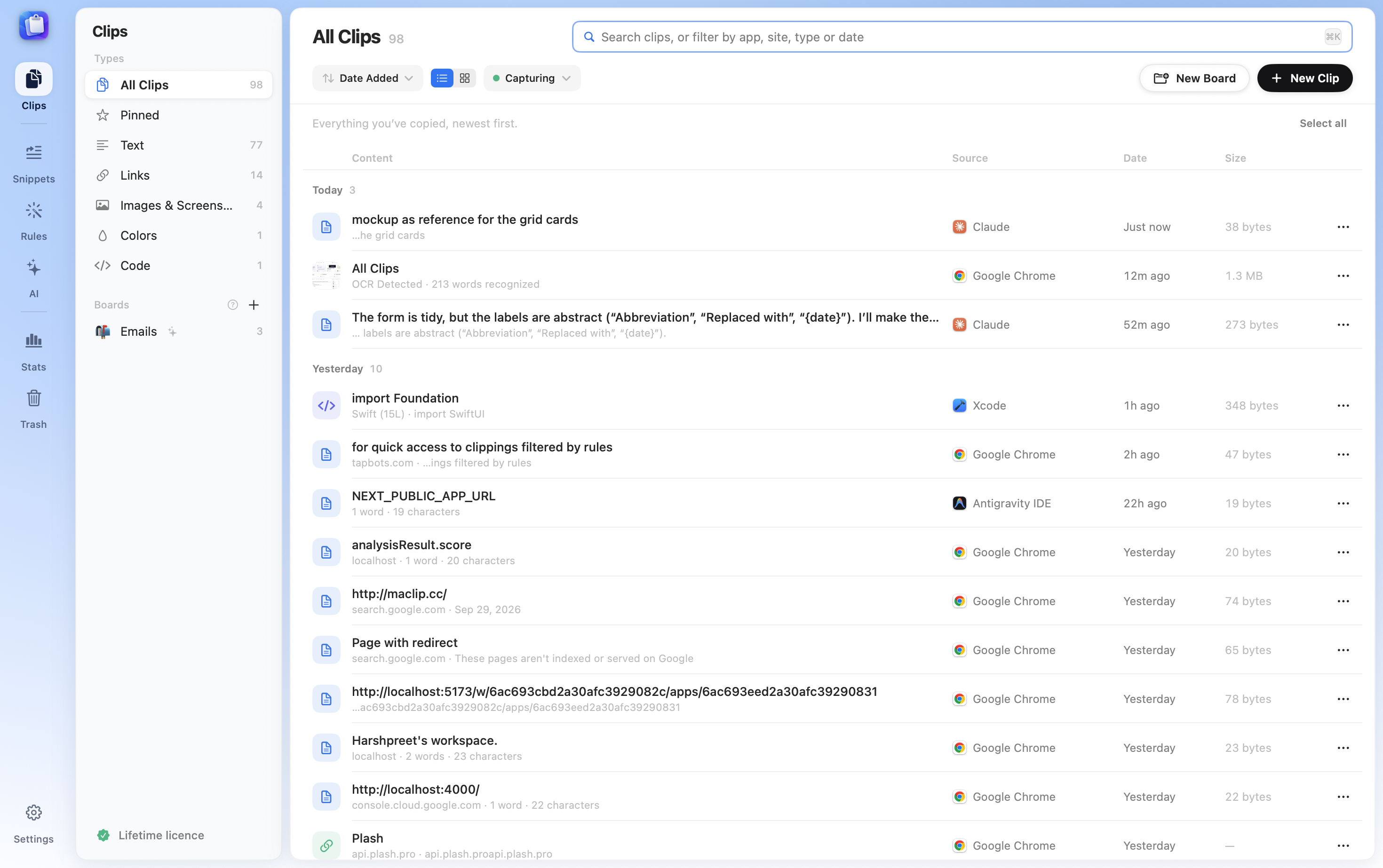Open the AI section
Viewport: 1383px width, 868px height.
pos(33,278)
